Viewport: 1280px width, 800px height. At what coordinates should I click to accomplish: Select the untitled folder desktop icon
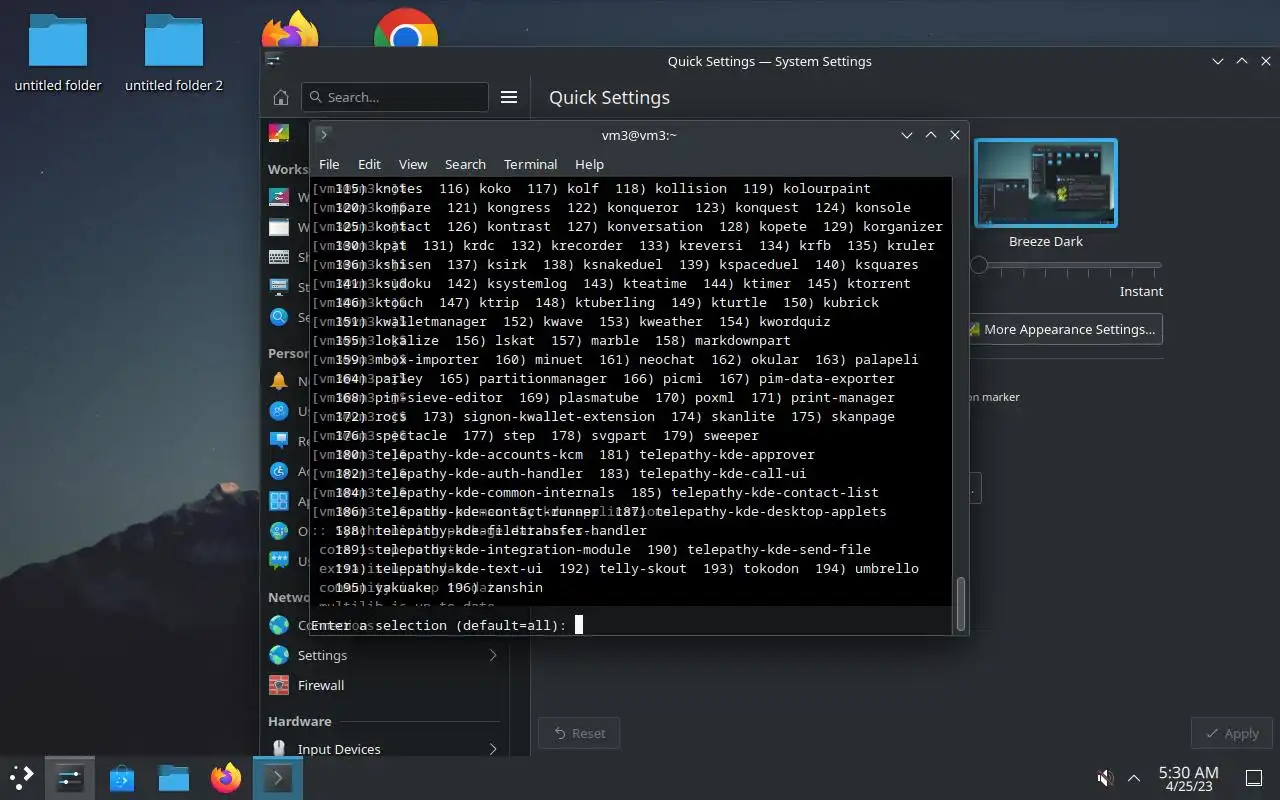pos(58,53)
